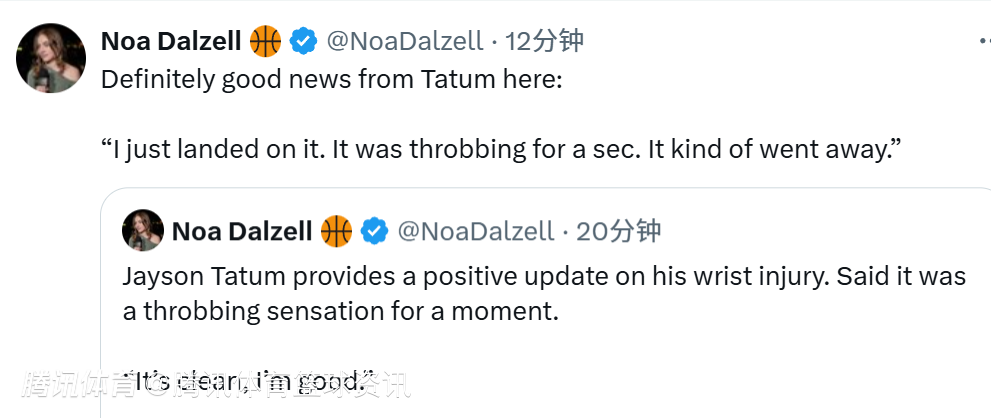Click the verified badge in the quoted tweet

[375, 231]
